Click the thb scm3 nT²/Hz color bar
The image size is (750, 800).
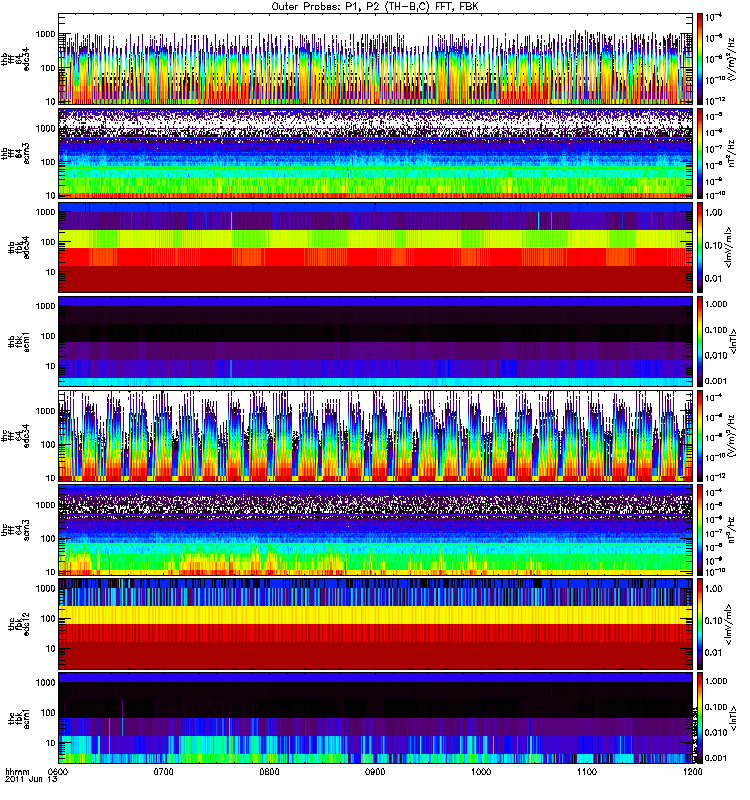[700, 154]
